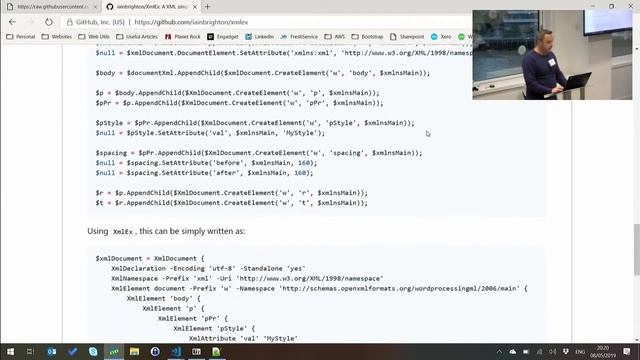Click the Dropbox tray icon

click(566, 352)
